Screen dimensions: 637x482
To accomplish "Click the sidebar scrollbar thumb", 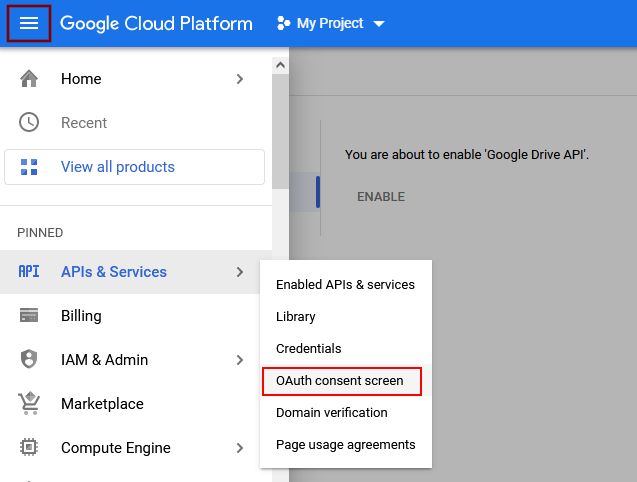I will click(x=280, y=131).
